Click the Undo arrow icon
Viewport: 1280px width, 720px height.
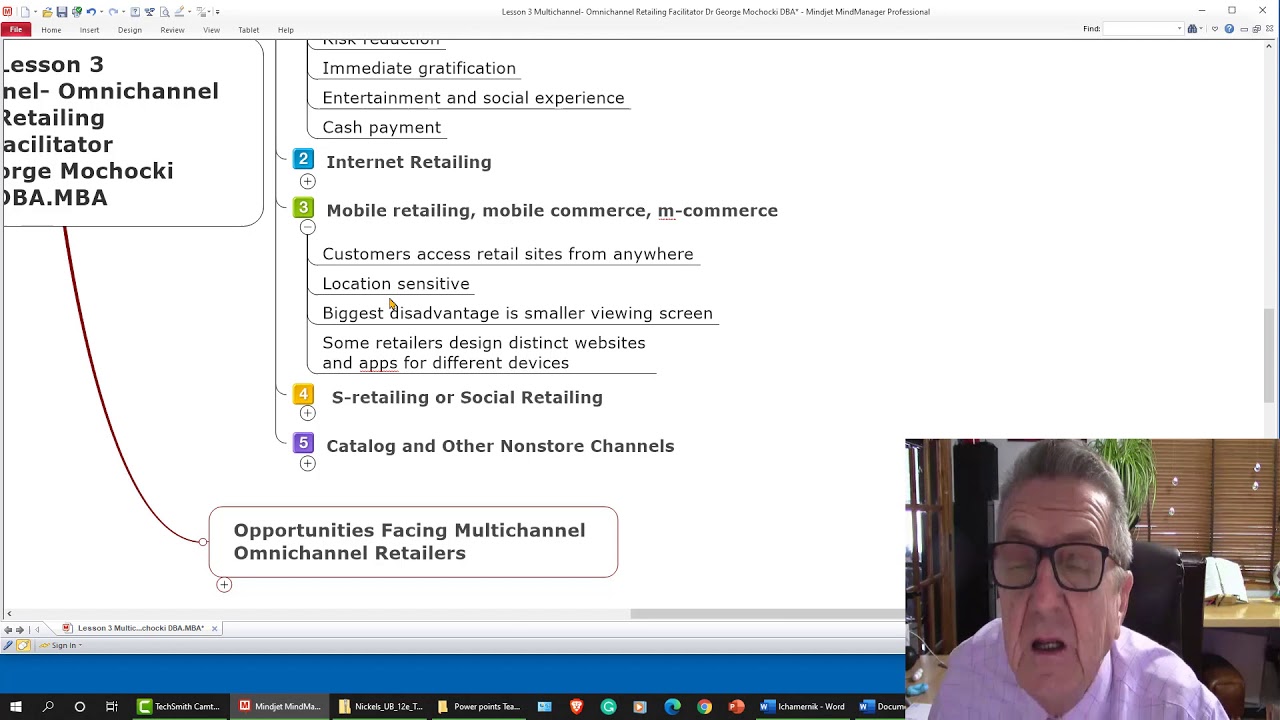91,12
